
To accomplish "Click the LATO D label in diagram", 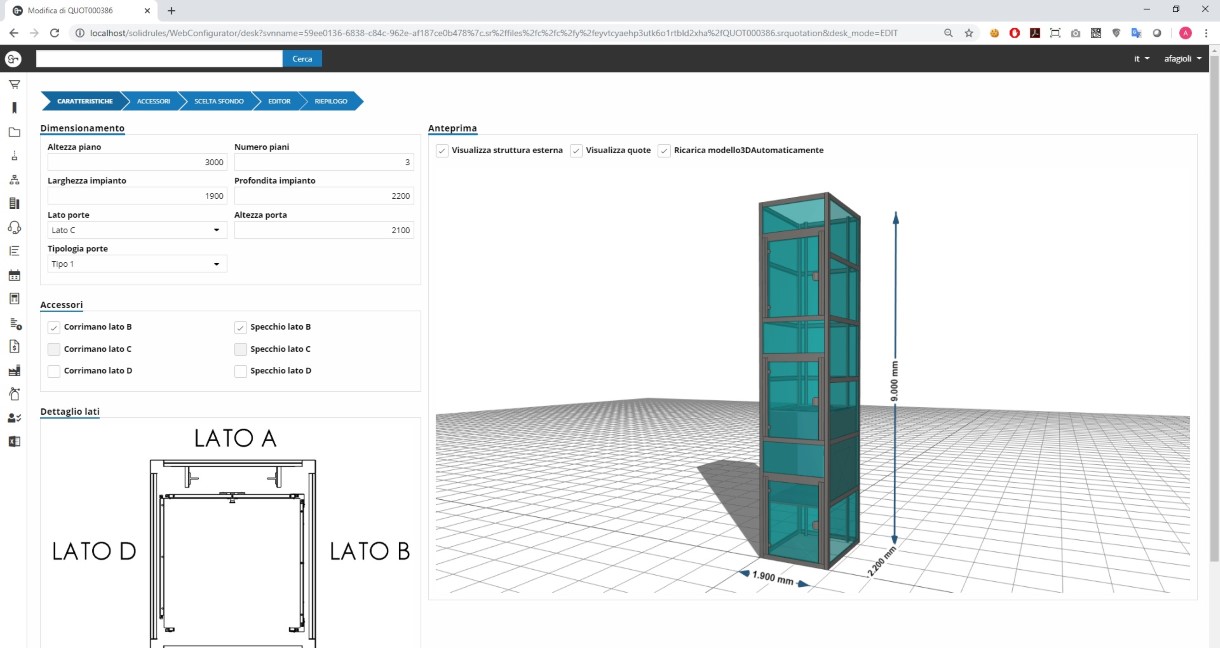I will click(94, 551).
